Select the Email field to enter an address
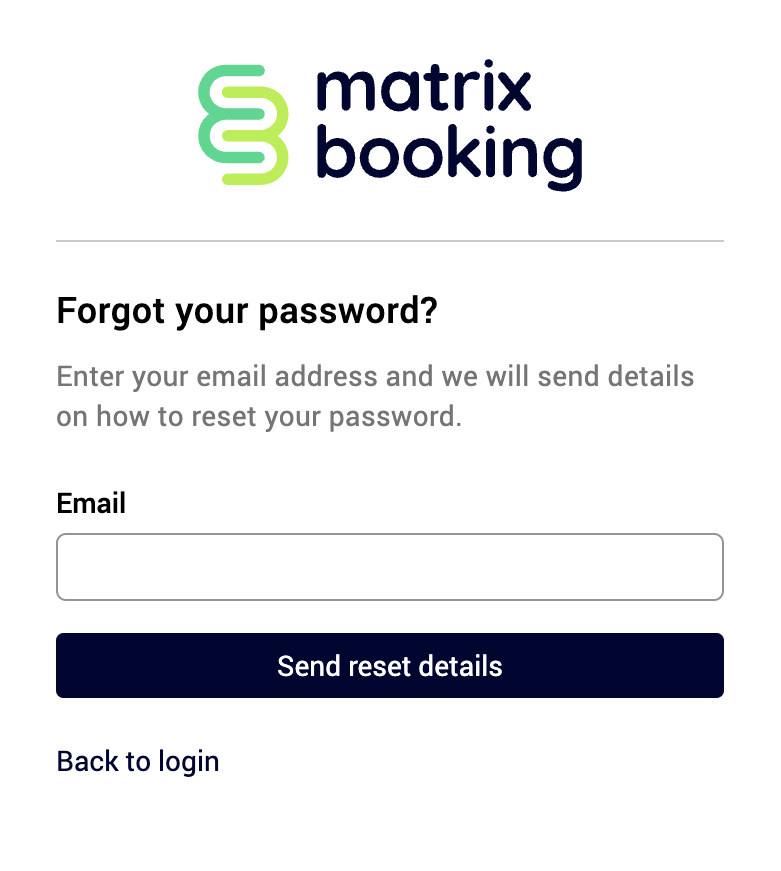 [x=390, y=567]
